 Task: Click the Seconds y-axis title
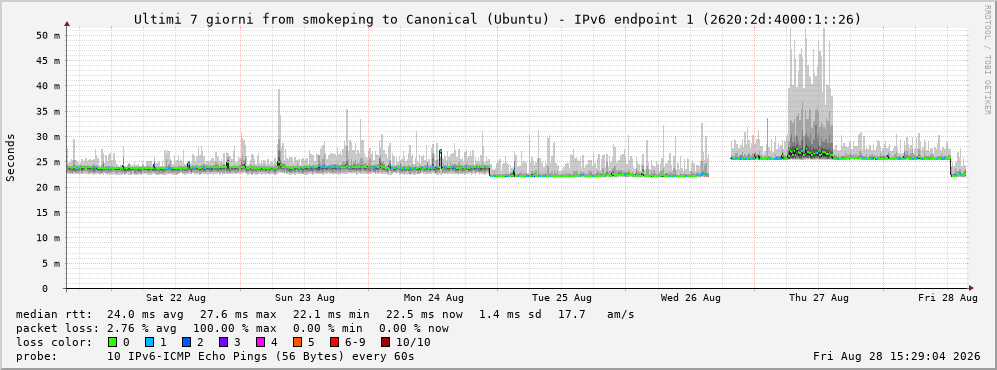tap(11, 158)
